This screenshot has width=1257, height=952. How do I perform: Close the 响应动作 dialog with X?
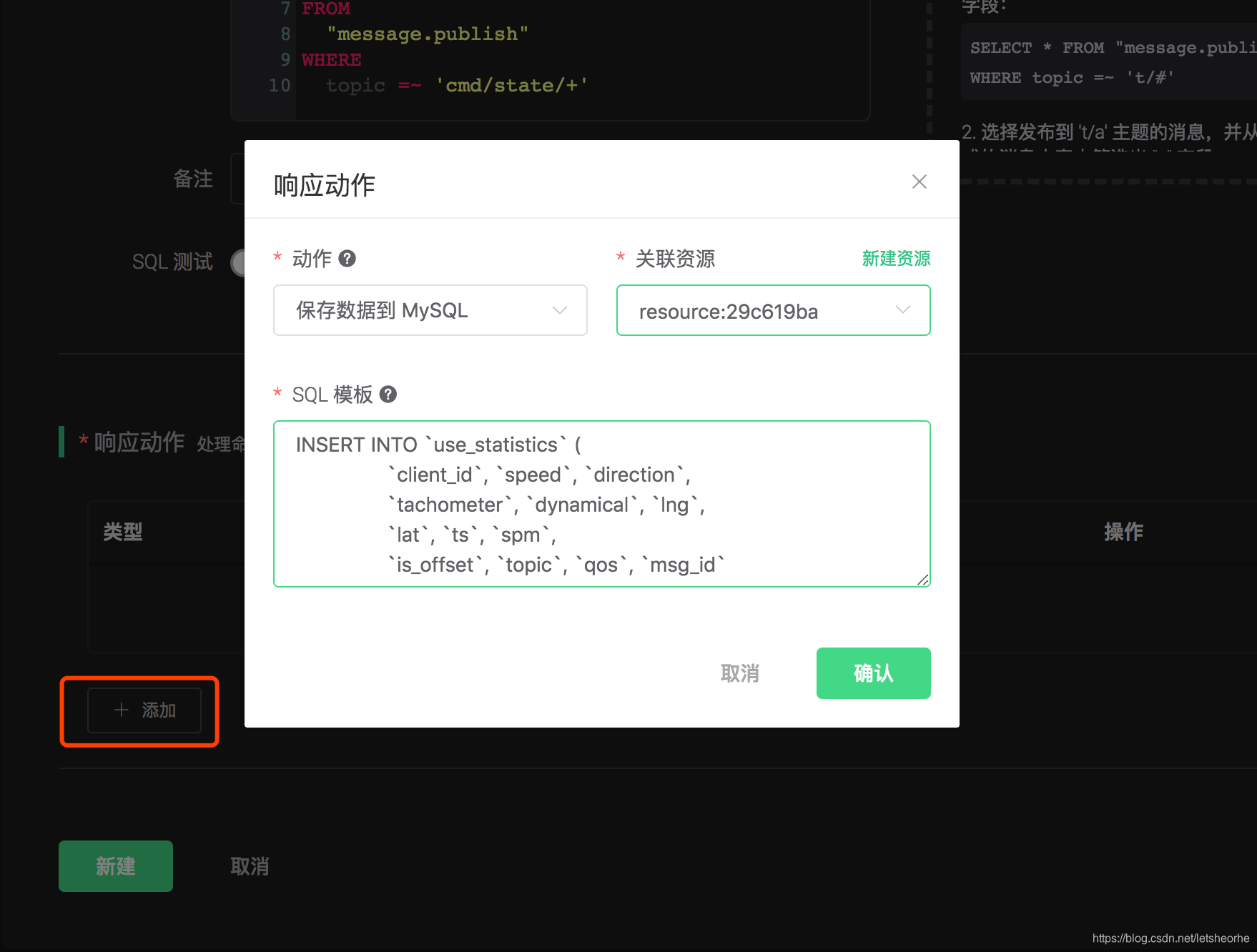tap(919, 182)
